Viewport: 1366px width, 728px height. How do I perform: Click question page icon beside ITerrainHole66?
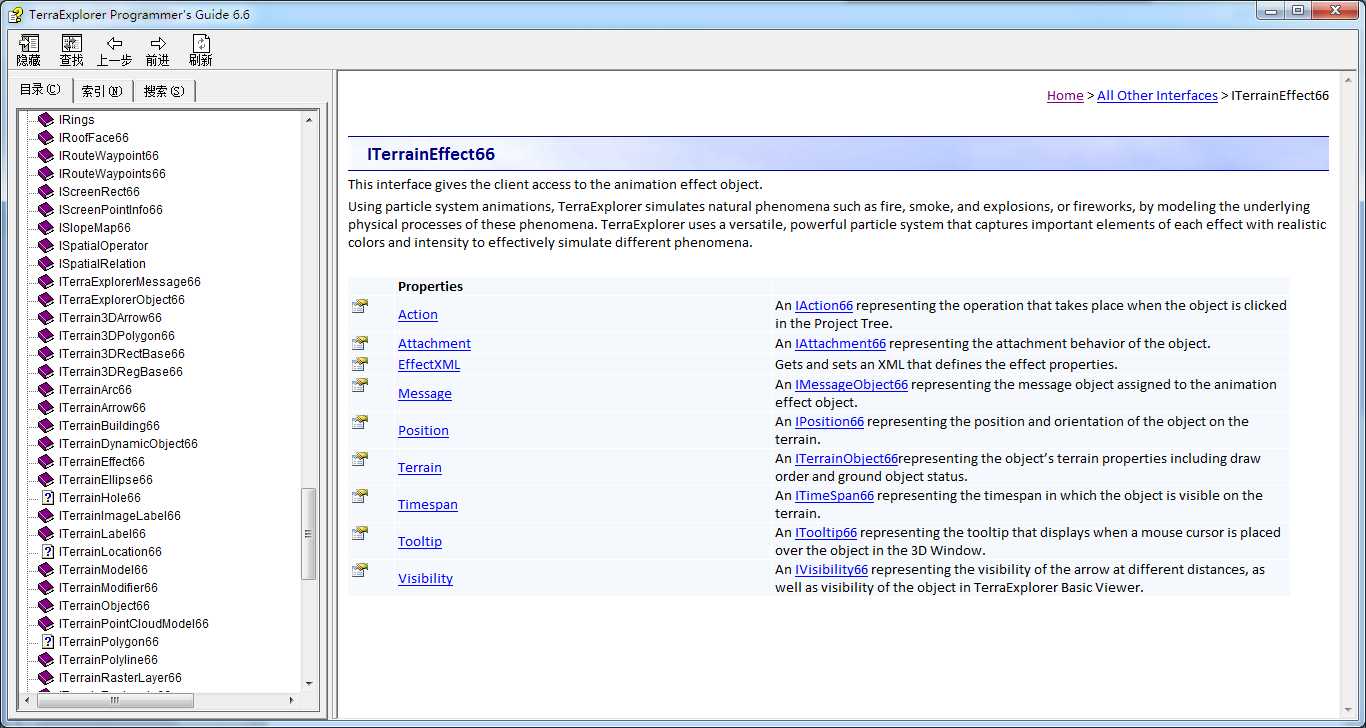tap(47, 498)
